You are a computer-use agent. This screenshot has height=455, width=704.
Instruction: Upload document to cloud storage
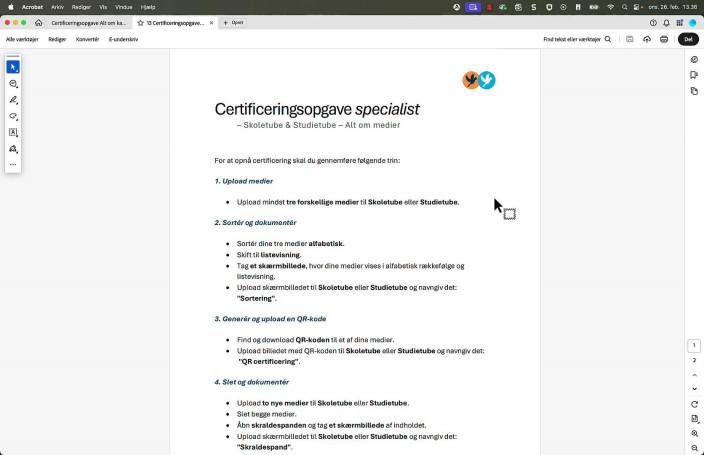click(x=647, y=39)
